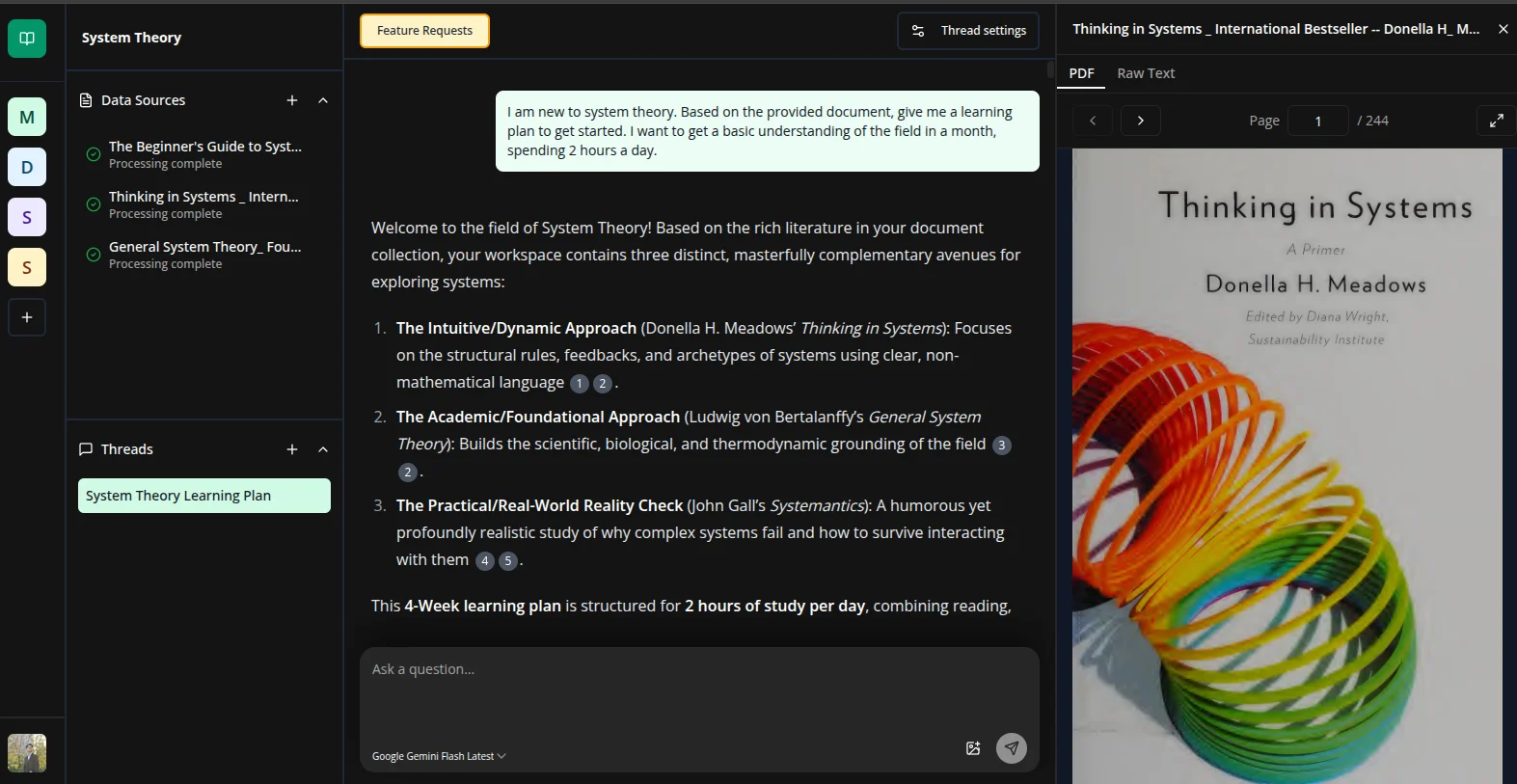Screen dimensions: 1517x784
Task: Add a new workspace with the sidebar plus
Action: [27, 317]
